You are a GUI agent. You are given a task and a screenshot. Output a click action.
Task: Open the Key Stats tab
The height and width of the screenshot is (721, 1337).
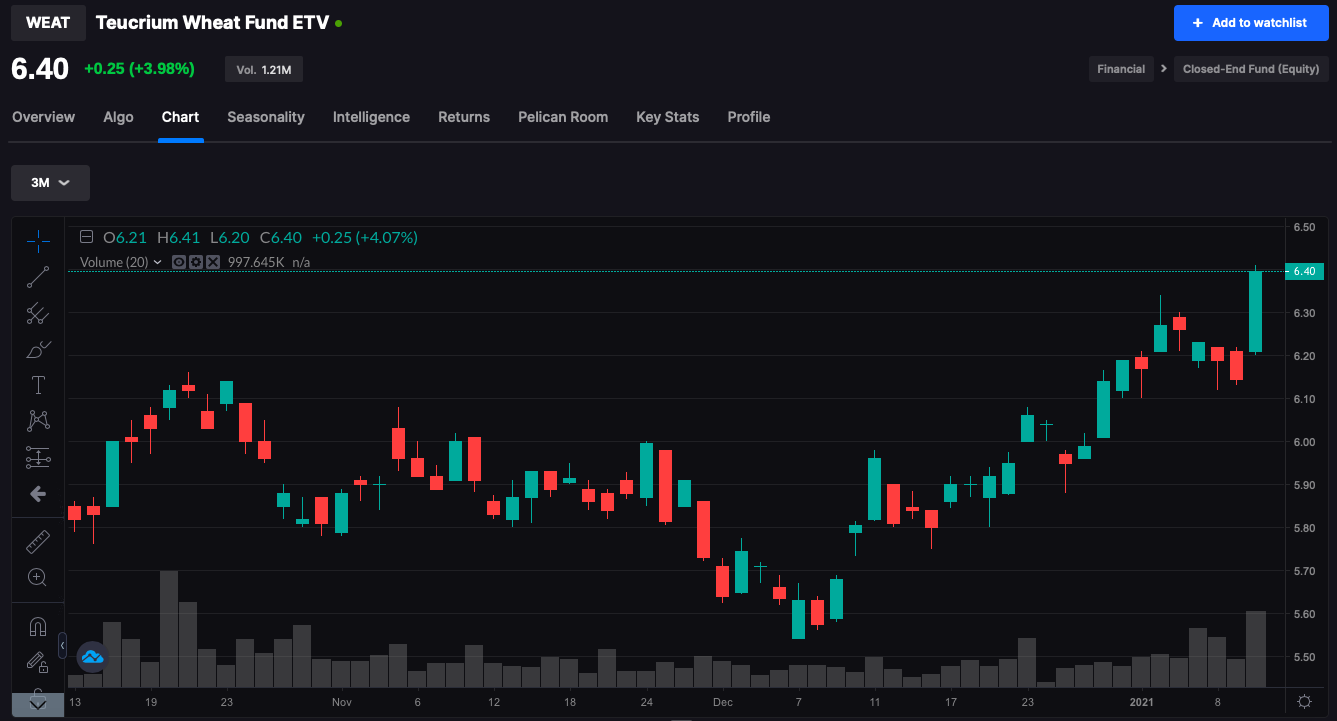click(668, 117)
